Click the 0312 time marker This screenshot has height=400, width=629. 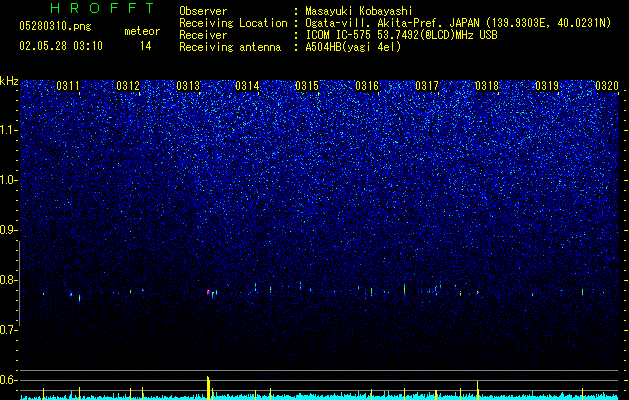(128, 86)
